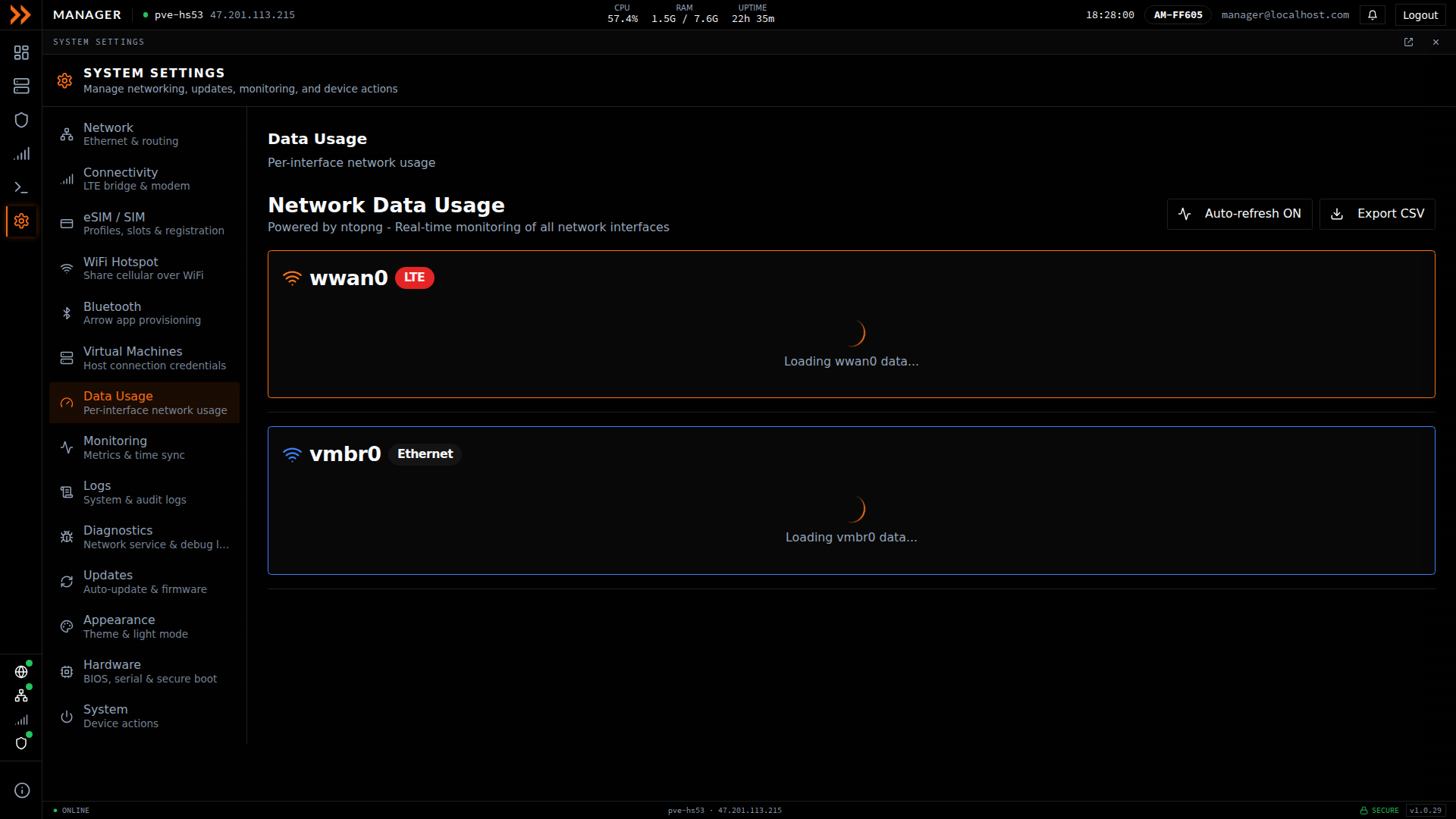1456x819 pixels.
Task: Click the 18:28:00 clock
Action: (1109, 15)
